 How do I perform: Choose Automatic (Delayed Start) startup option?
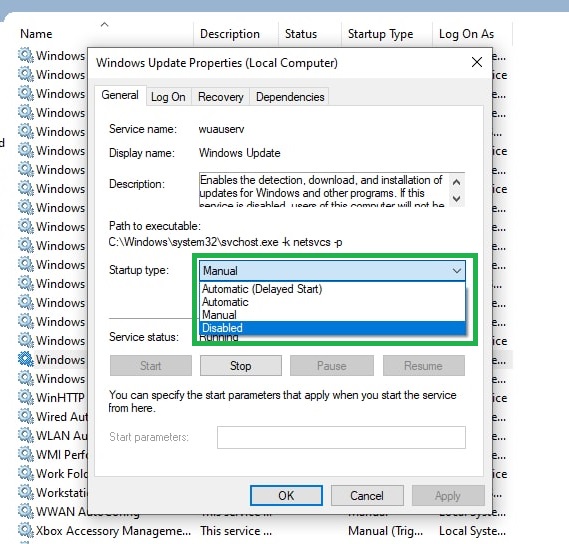(262, 289)
